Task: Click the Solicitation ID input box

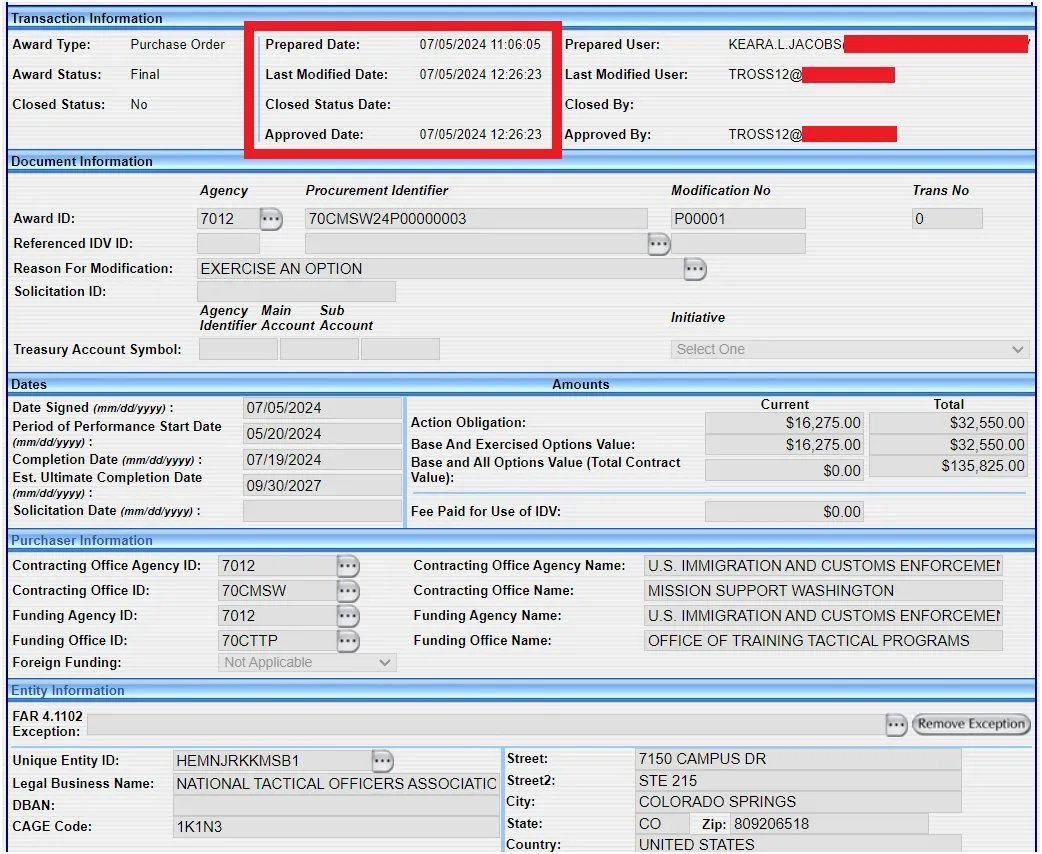Action: (x=296, y=292)
